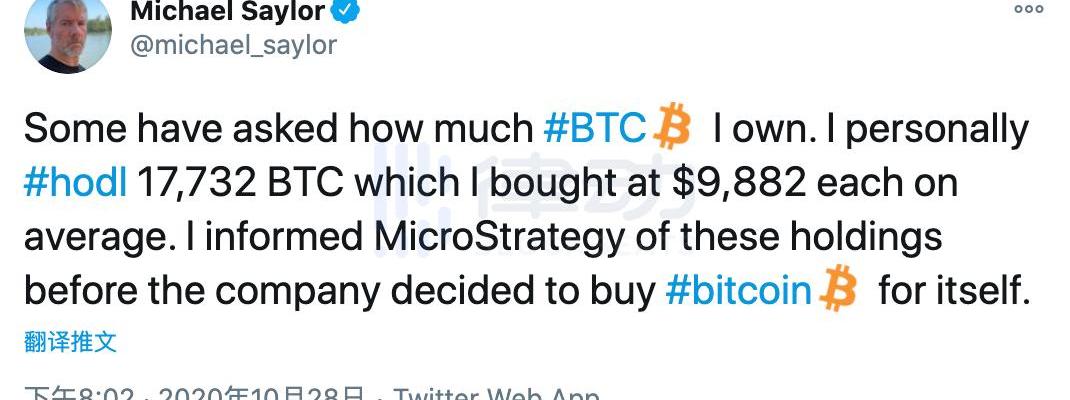Open the #bitcoin hashtag
The width and height of the screenshot is (1070, 400).
[738, 290]
